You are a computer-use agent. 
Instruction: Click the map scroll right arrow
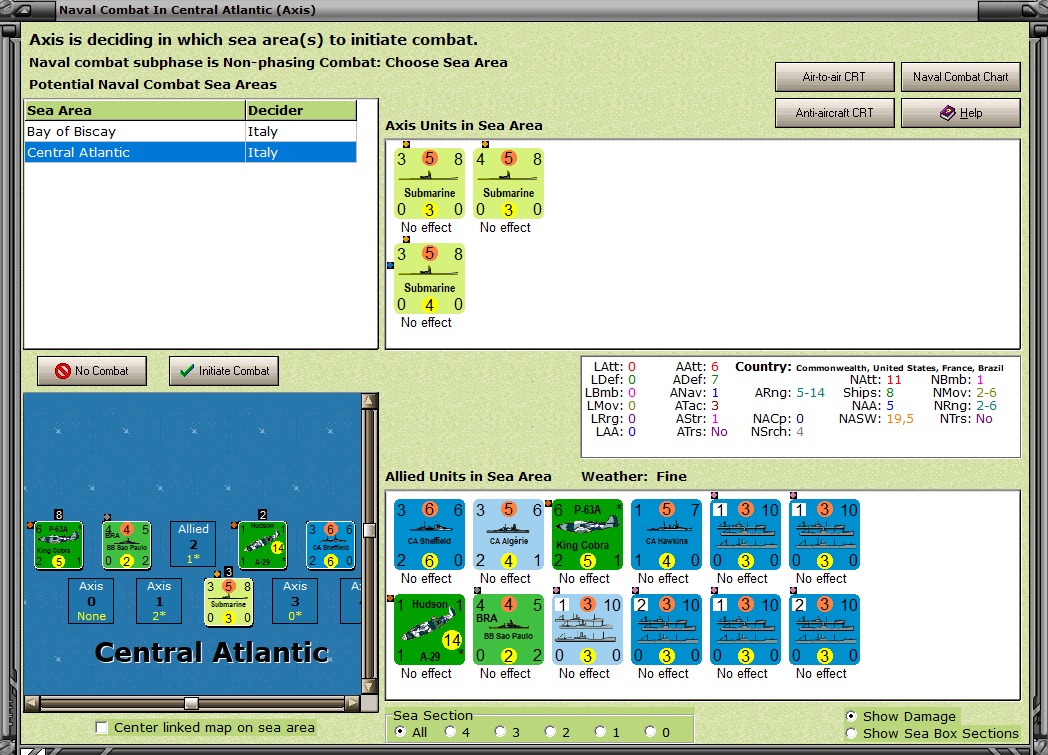(352, 703)
